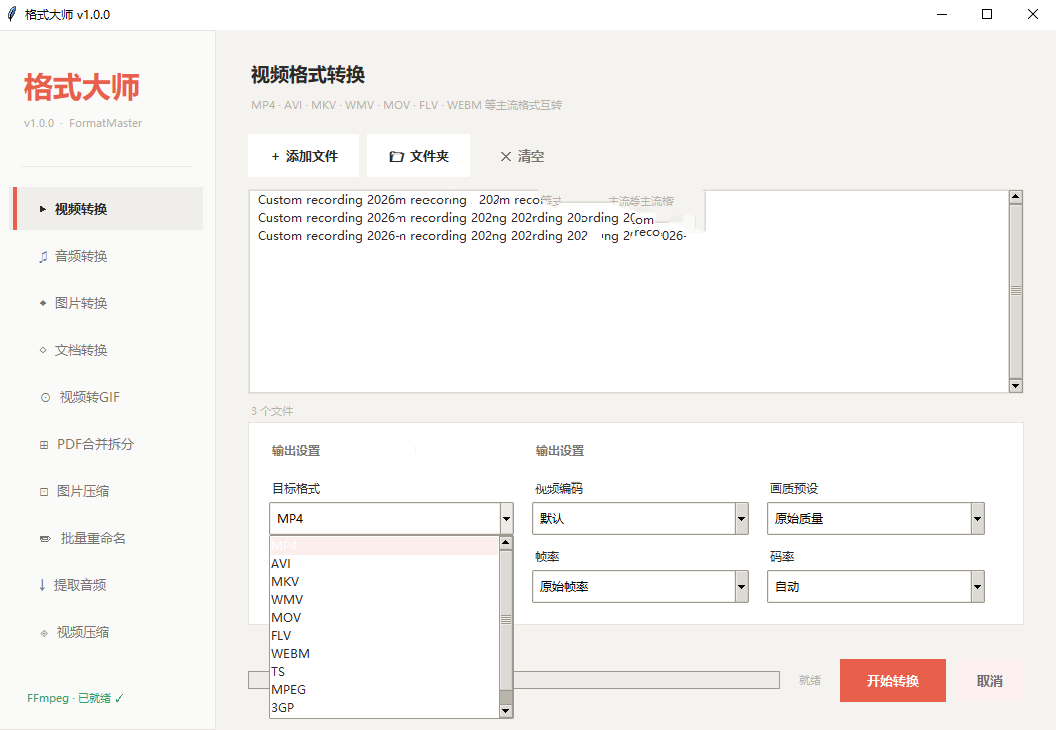Screen dimensions: 1056x730
Task: Click the 格式大师 logo title
Action: click(x=81, y=88)
